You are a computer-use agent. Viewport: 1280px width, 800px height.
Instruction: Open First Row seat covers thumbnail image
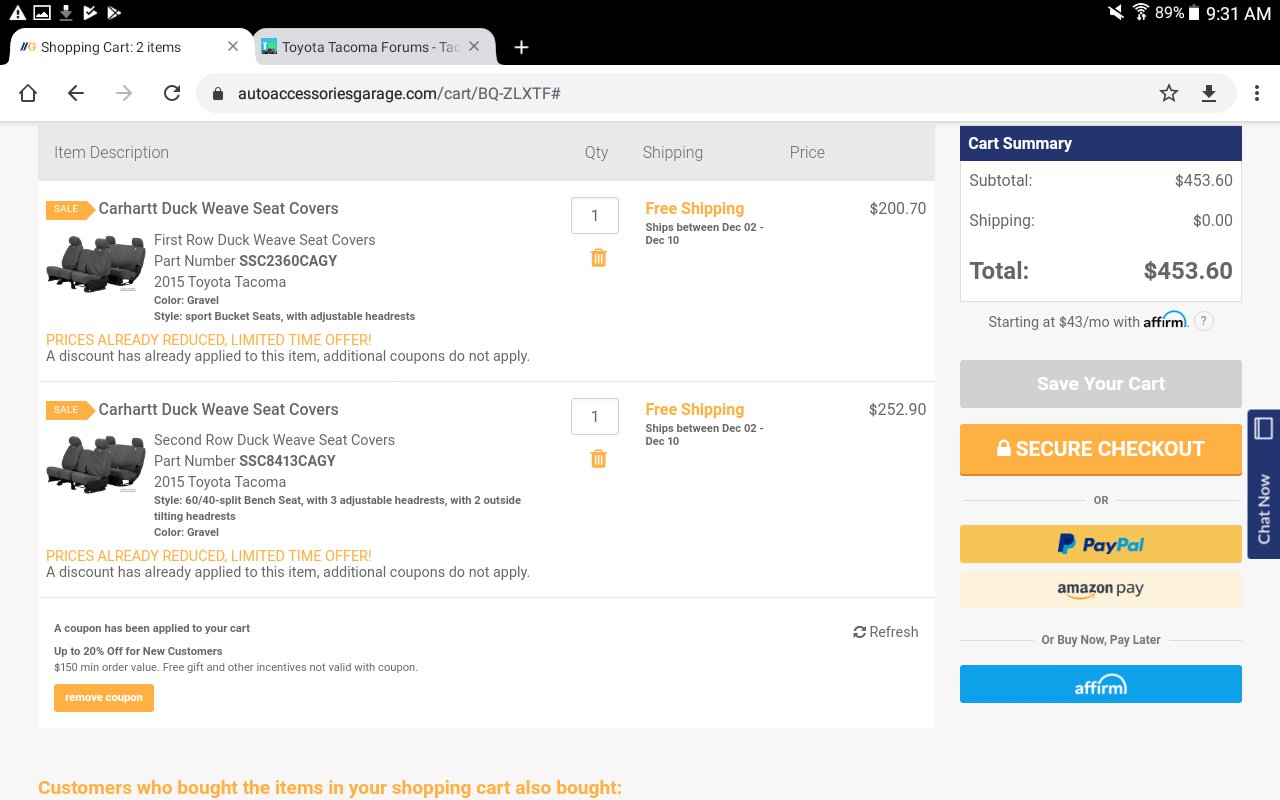coord(96,263)
